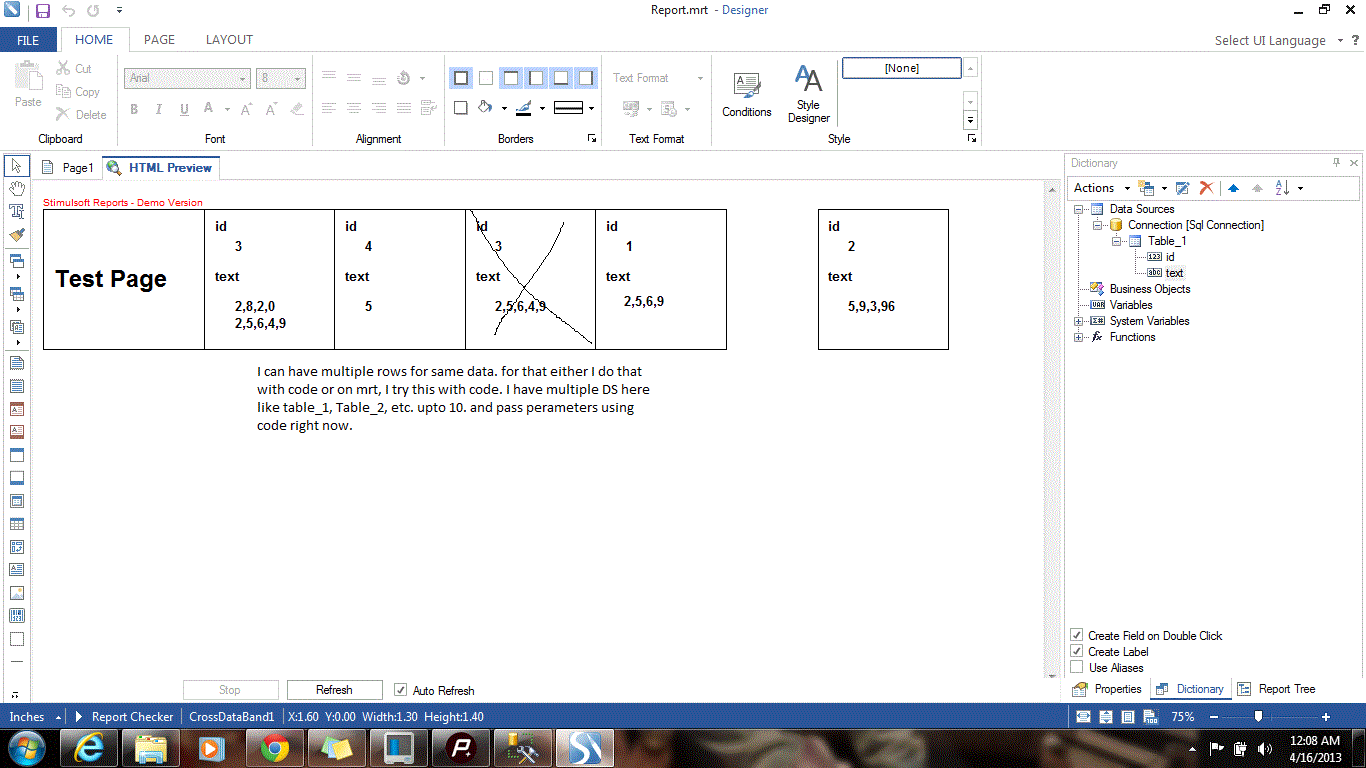Screen dimensions: 1366x768
Task: Insert a barcode component from toolbox
Action: coord(17,615)
